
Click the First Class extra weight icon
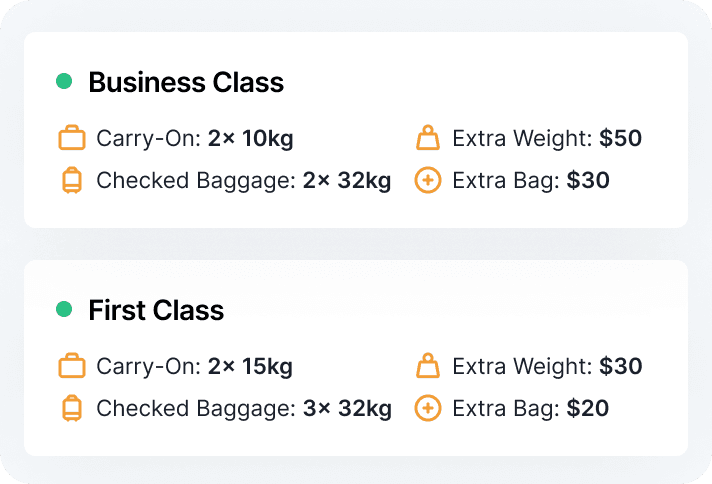428,365
